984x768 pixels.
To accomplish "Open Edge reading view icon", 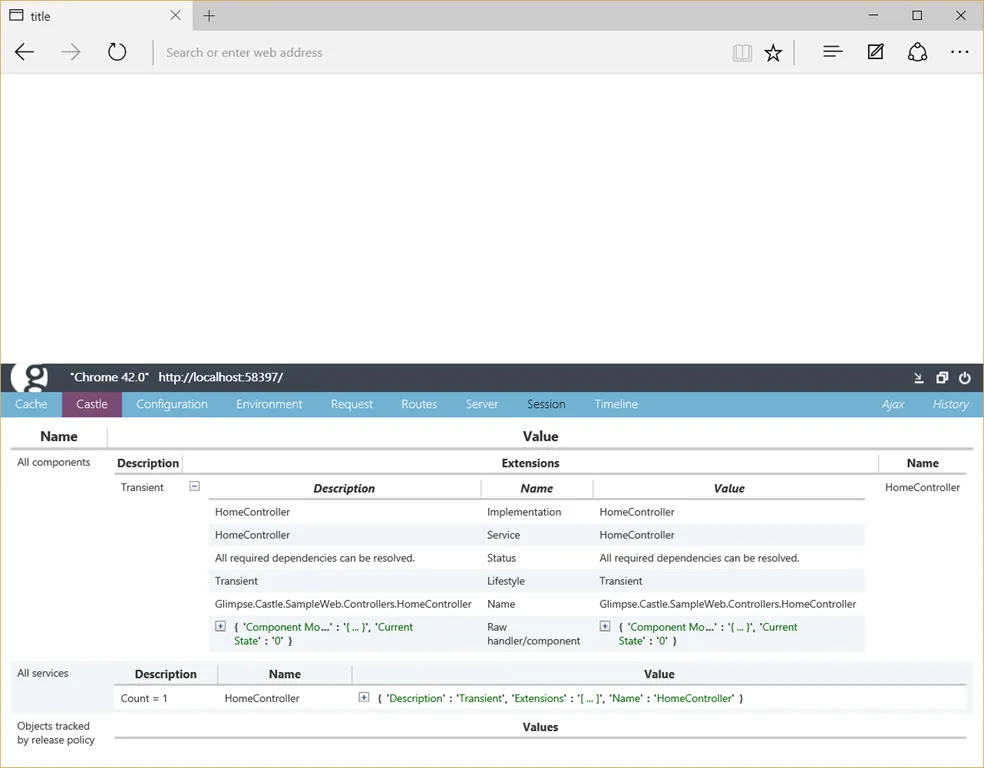I will point(742,52).
